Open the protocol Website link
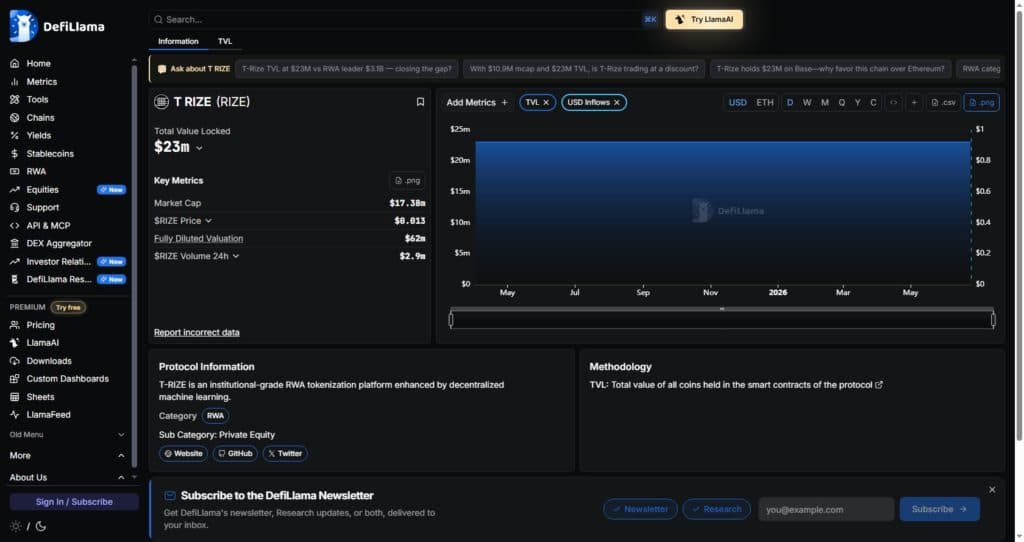Screen dimensions: 1024x542 pyautogui.click(x=184, y=453)
